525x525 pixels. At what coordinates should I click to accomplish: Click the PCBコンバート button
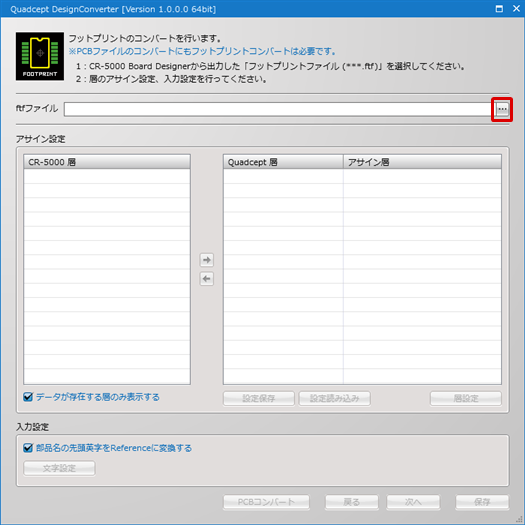click(x=266, y=502)
